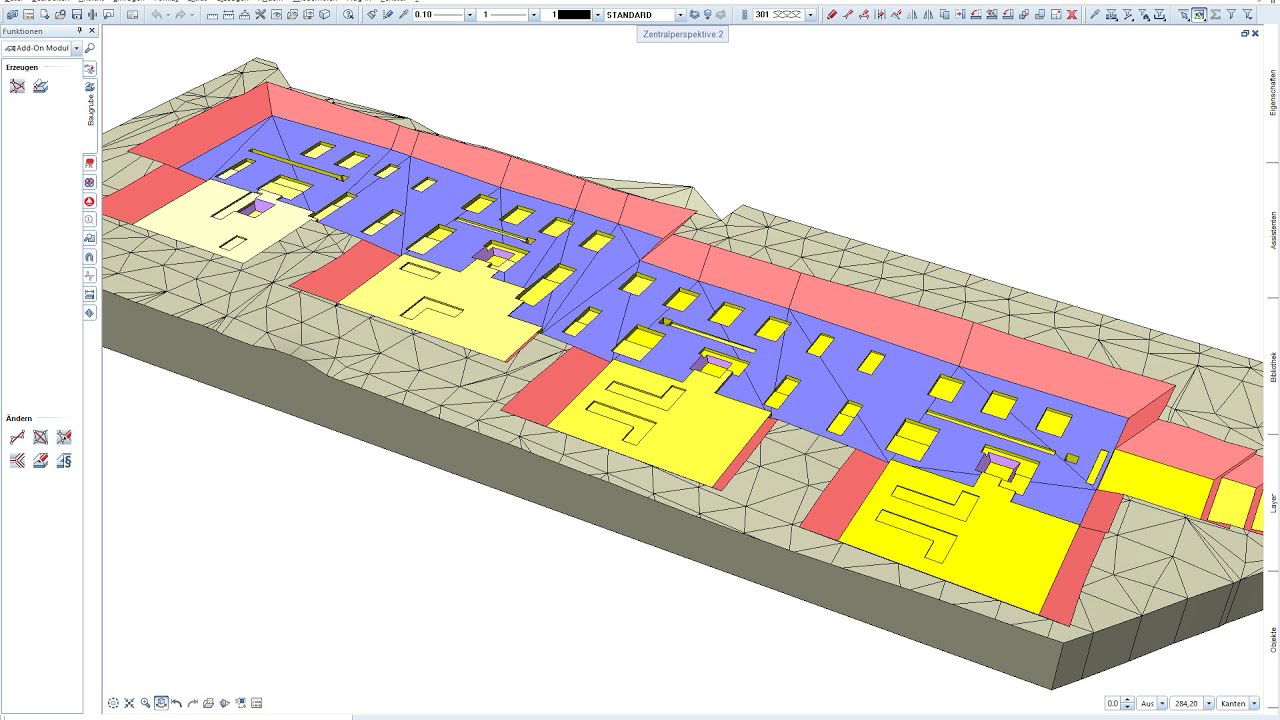Click the Redo arrow button
Image resolution: width=1280 pixels, height=720 pixels.
tap(181, 15)
